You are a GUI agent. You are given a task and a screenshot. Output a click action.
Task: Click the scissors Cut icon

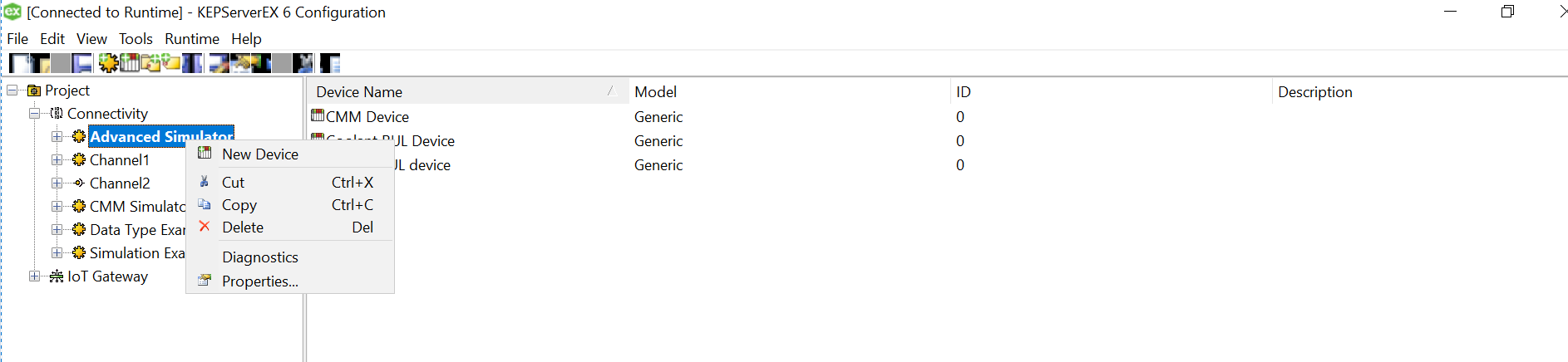click(x=205, y=182)
